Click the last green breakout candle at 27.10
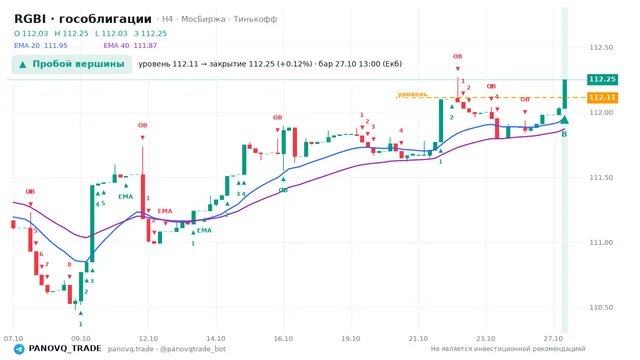The image size is (640, 360). [564, 94]
